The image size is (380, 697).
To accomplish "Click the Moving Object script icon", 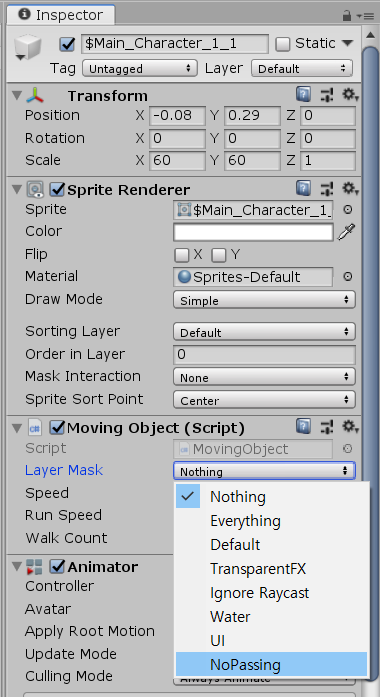I will pos(35,428).
